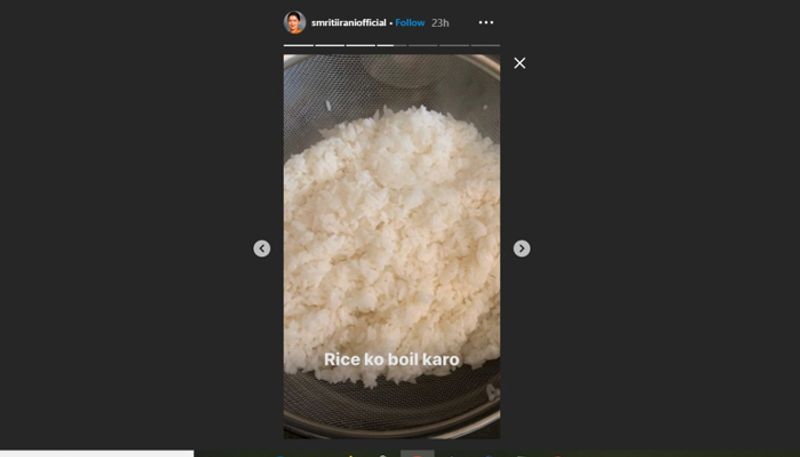Advance to next story using right chevron
This screenshot has width=800, height=457.
(521, 248)
